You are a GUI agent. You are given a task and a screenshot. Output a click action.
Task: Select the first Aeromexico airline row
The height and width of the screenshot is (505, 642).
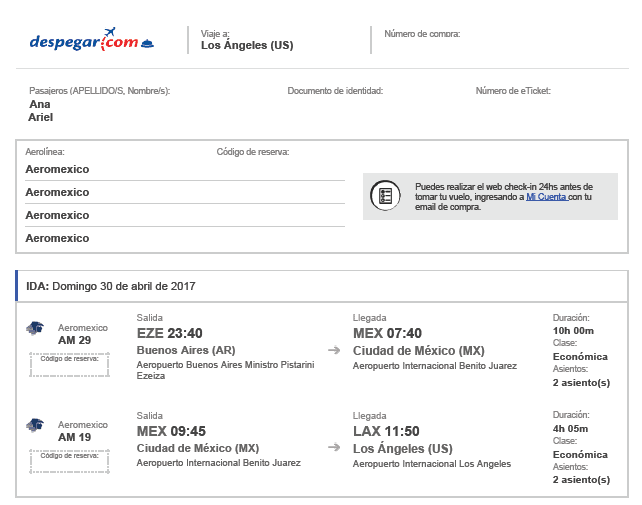tap(57, 169)
